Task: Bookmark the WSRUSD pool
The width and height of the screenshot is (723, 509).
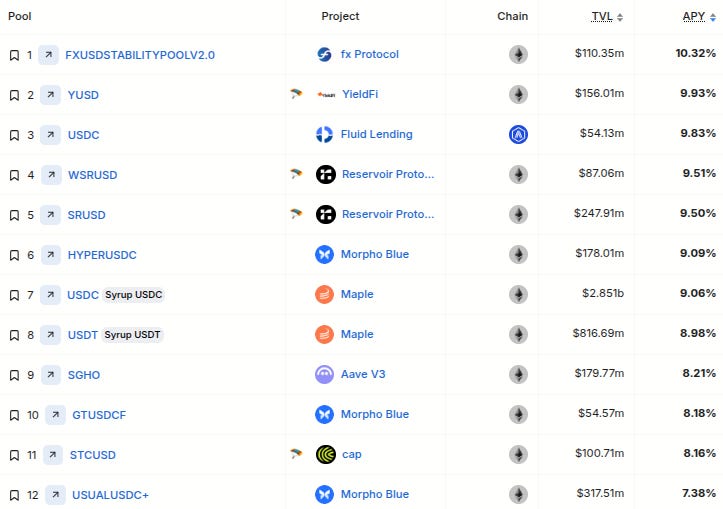Action: click(14, 176)
